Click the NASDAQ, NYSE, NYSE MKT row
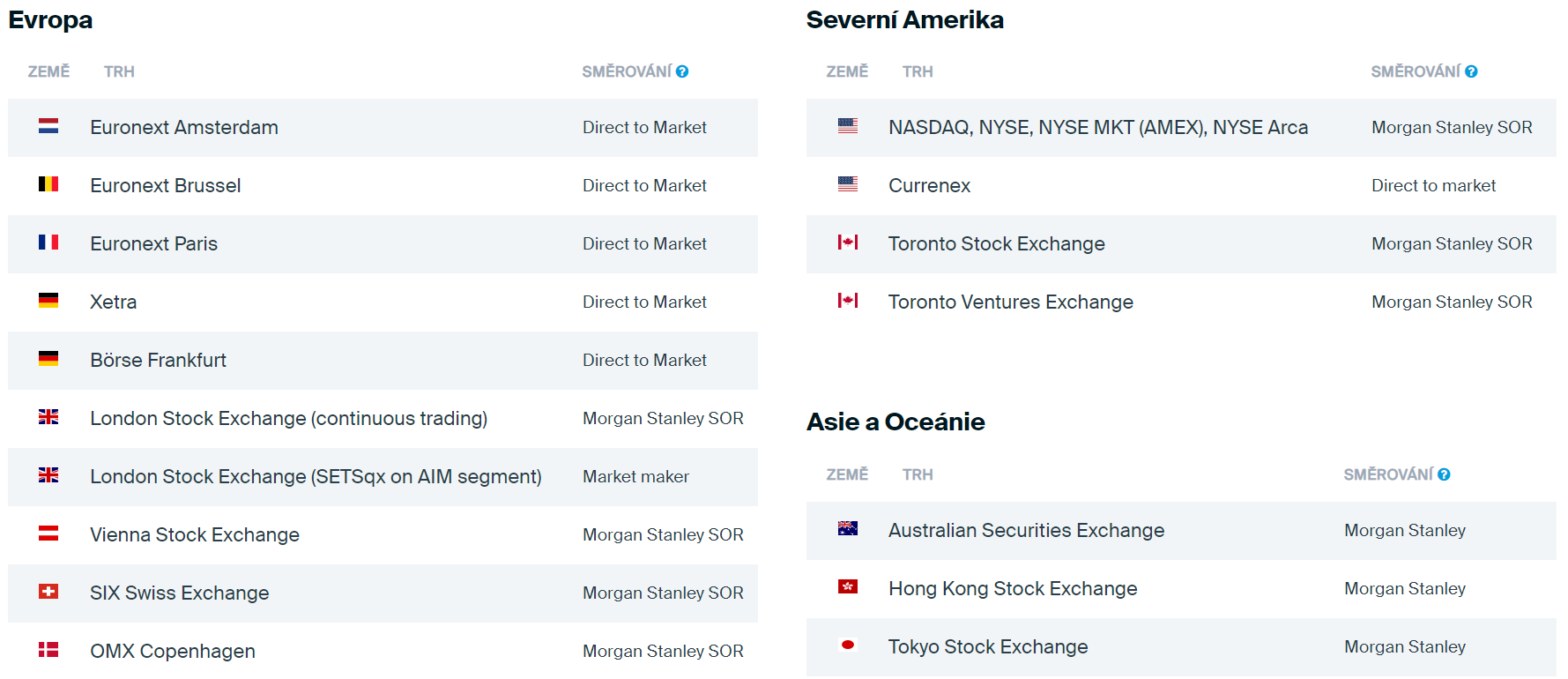1568x679 pixels. coord(1181,128)
